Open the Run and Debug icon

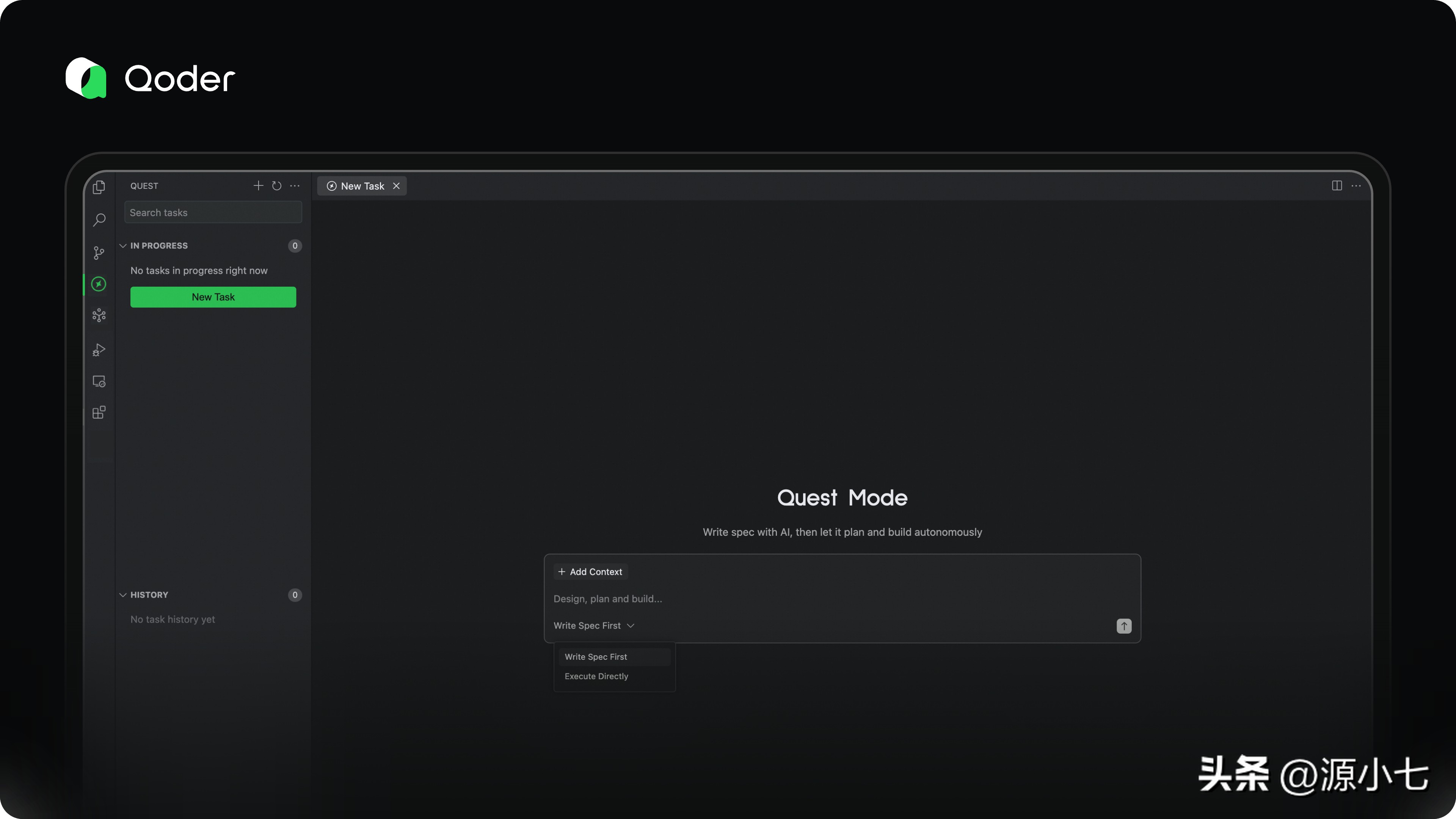pyautogui.click(x=99, y=350)
